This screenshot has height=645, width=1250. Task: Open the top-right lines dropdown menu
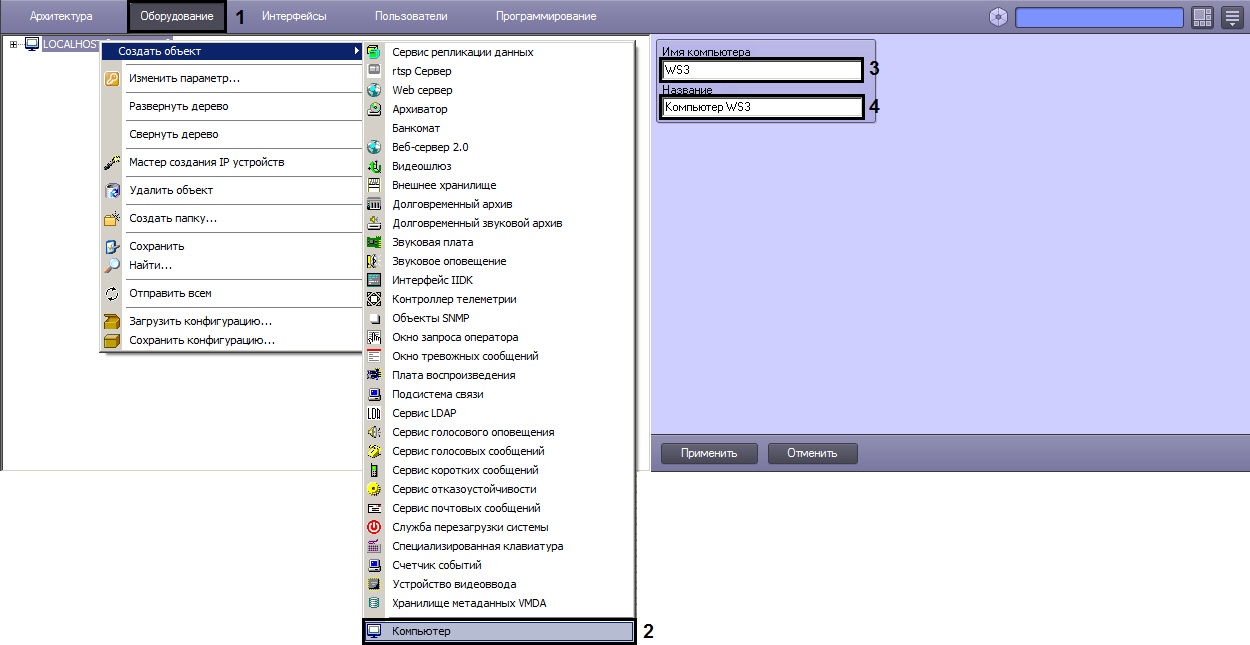(x=1231, y=17)
